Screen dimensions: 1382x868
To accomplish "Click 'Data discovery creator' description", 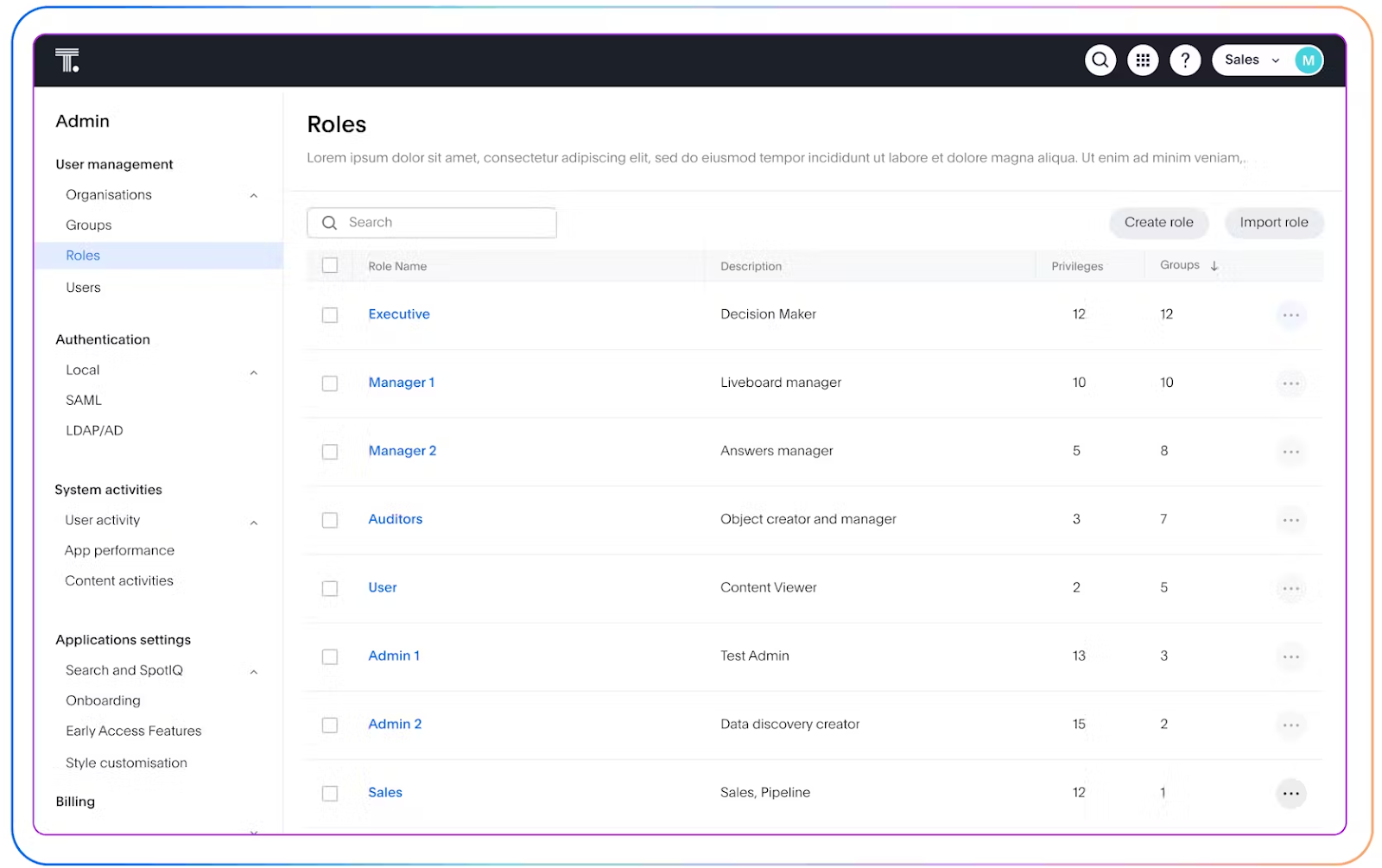I will 790,724.
